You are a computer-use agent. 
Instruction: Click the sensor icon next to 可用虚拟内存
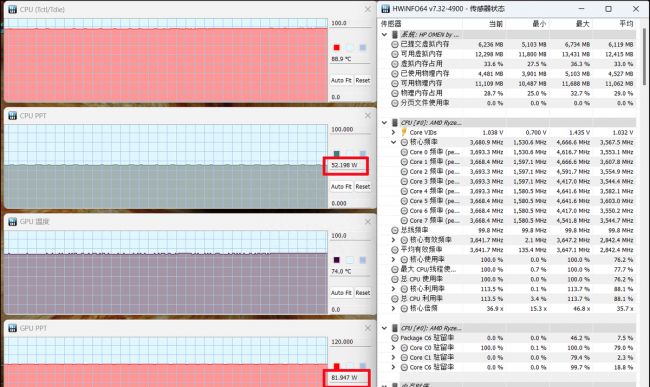click(x=395, y=54)
